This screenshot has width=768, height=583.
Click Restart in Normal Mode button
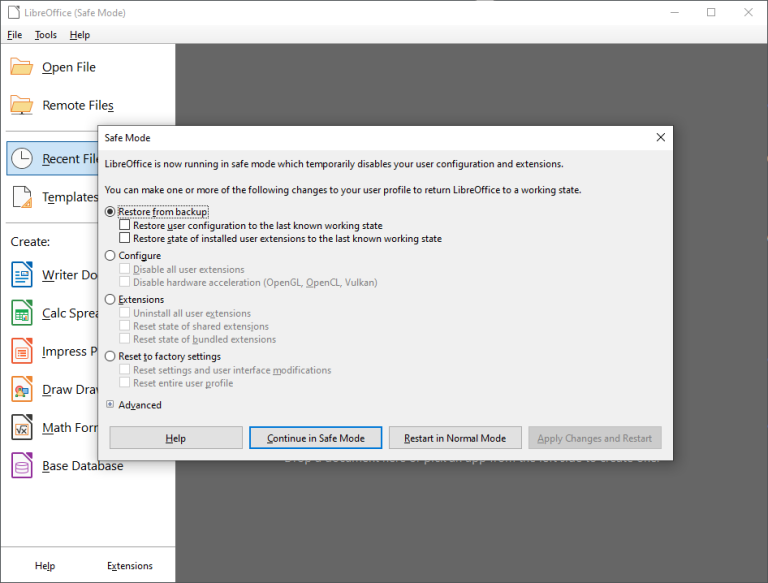(x=455, y=438)
